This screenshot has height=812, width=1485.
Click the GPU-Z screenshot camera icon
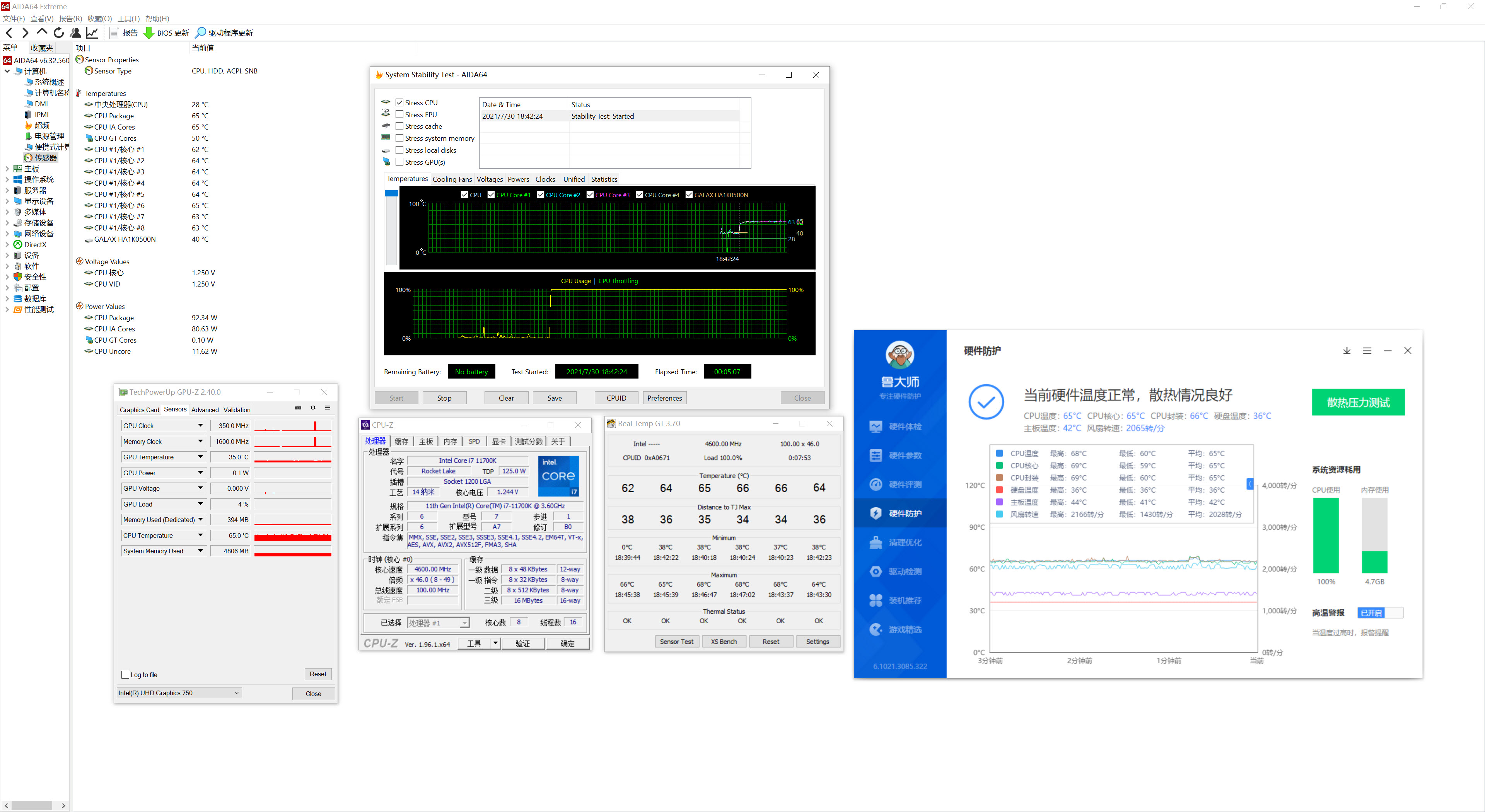pyautogui.click(x=298, y=408)
